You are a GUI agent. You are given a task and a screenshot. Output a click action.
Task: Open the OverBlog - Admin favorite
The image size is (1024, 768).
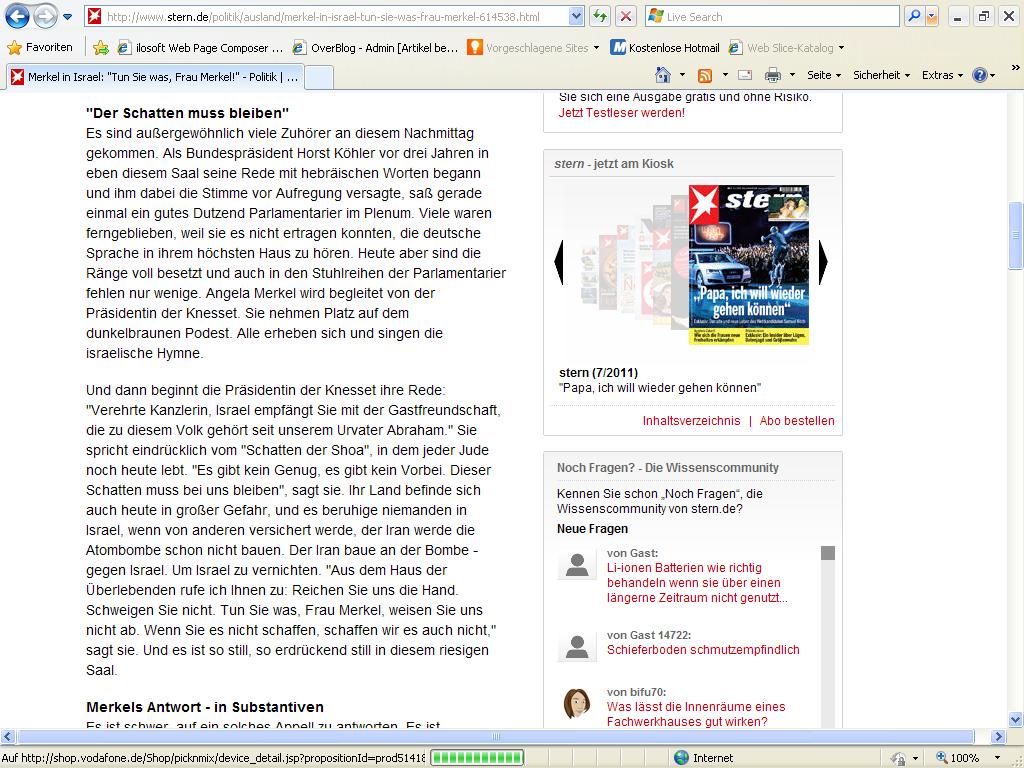point(376,48)
